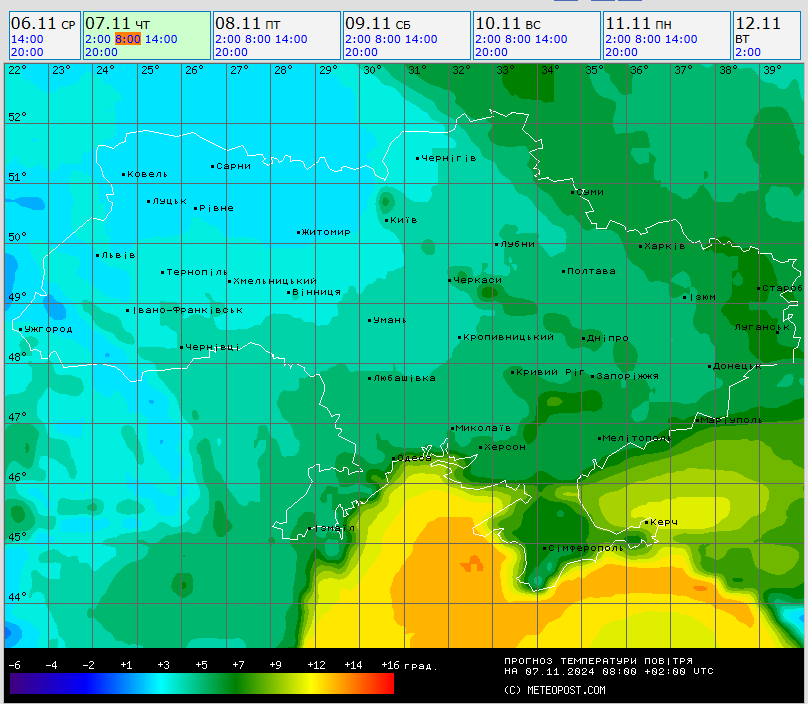Open the 2:00 forecast for 10.11
This screenshot has height=704, width=808.
click(x=487, y=39)
